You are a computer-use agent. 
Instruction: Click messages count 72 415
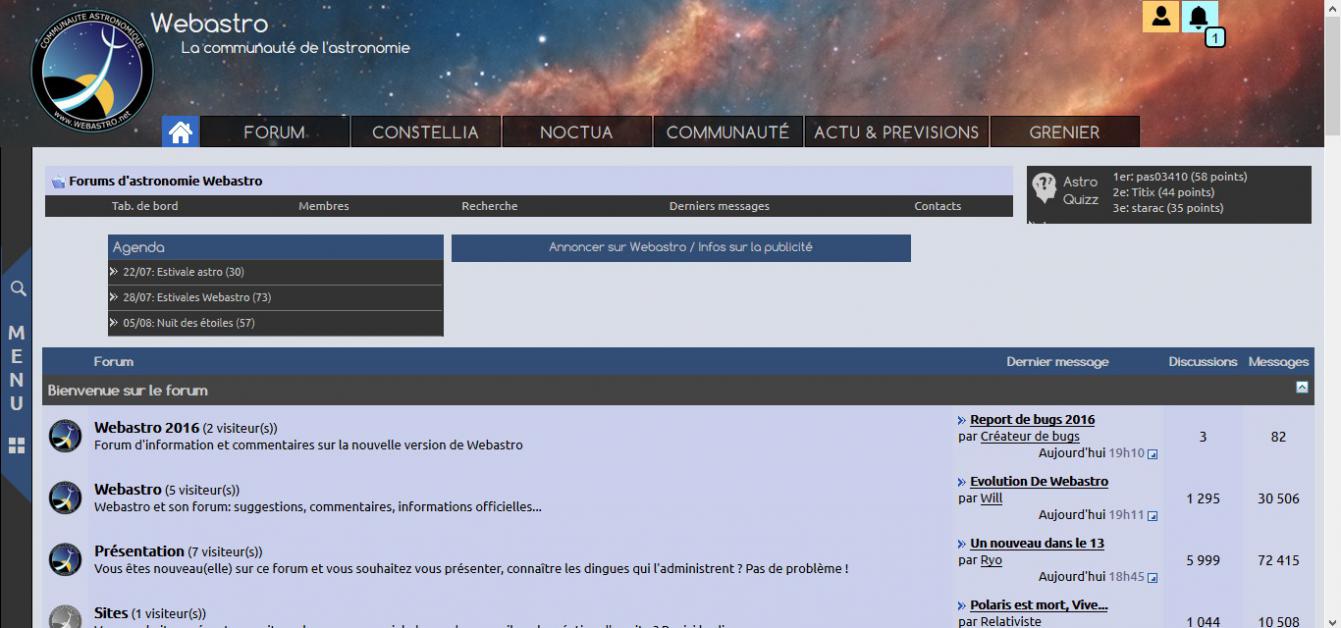[x=1278, y=561]
